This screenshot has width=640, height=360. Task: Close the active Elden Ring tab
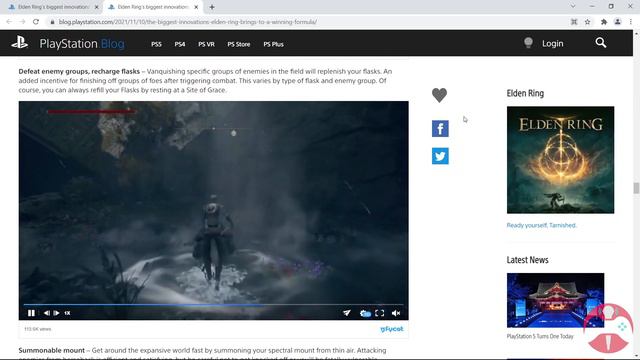pos(196,7)
